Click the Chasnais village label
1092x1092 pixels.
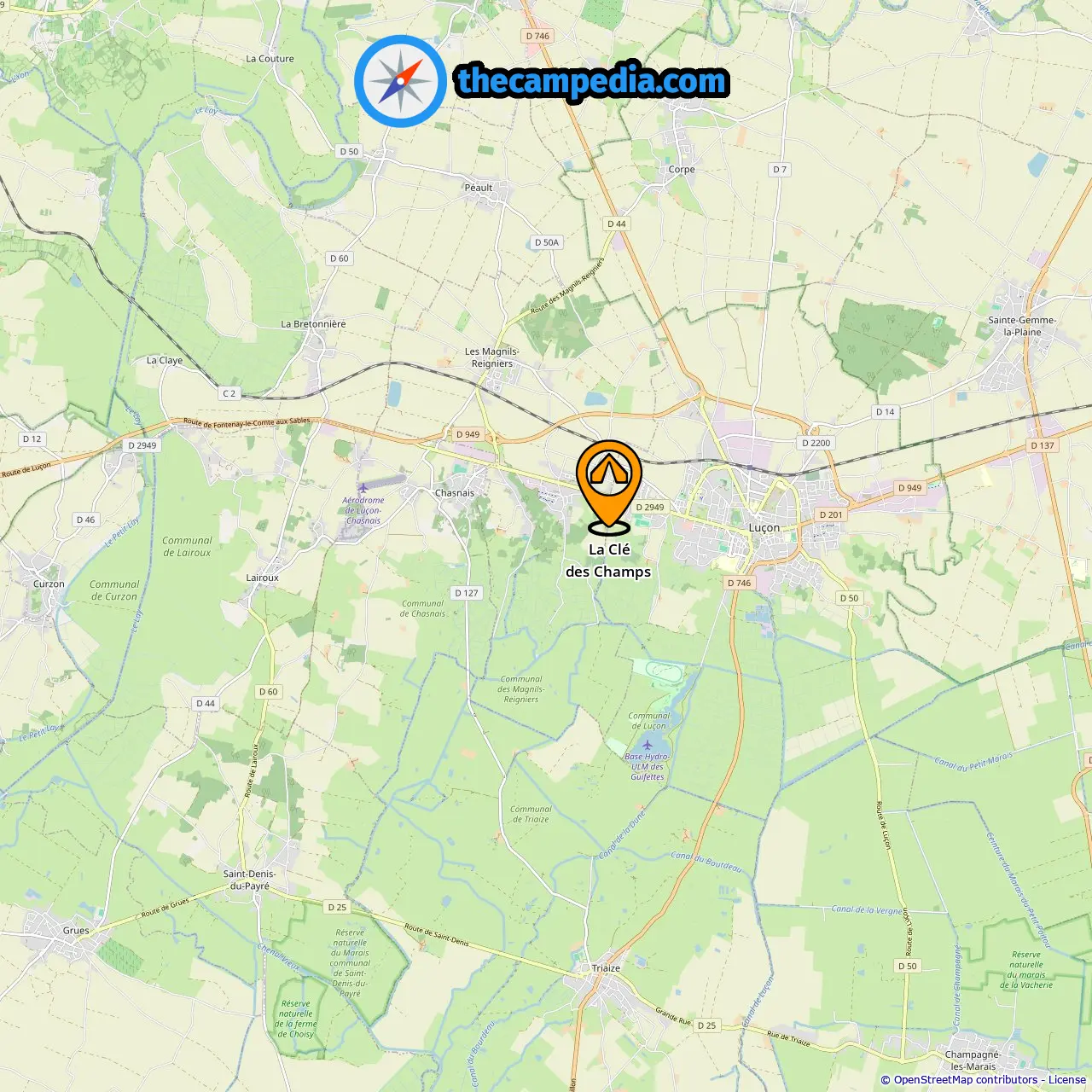point(455,493)
